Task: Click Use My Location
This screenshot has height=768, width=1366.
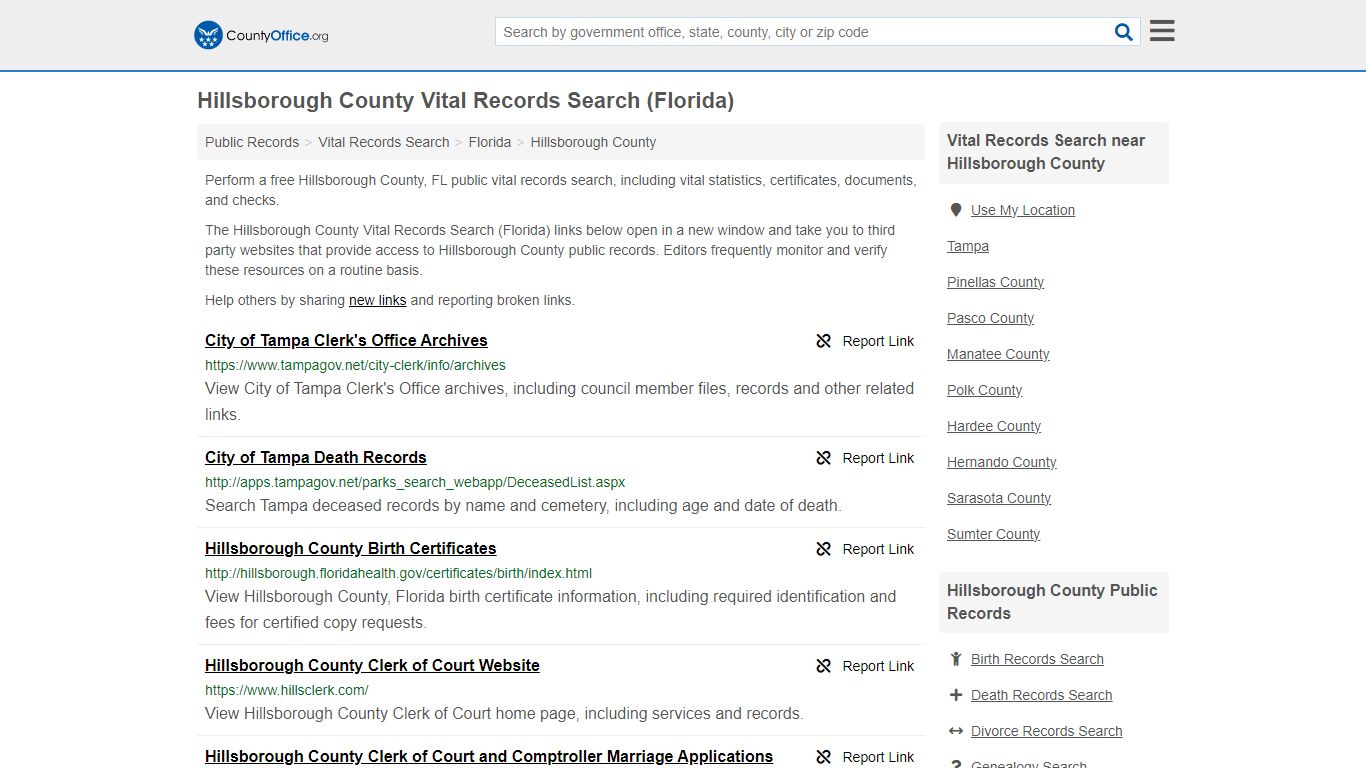Action: point(1023,210)
